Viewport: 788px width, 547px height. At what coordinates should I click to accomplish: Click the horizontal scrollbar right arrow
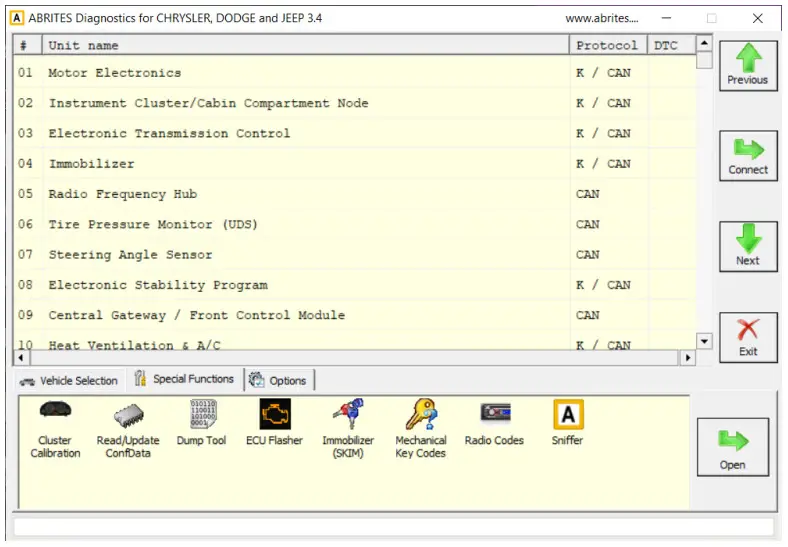click(687, 357)
